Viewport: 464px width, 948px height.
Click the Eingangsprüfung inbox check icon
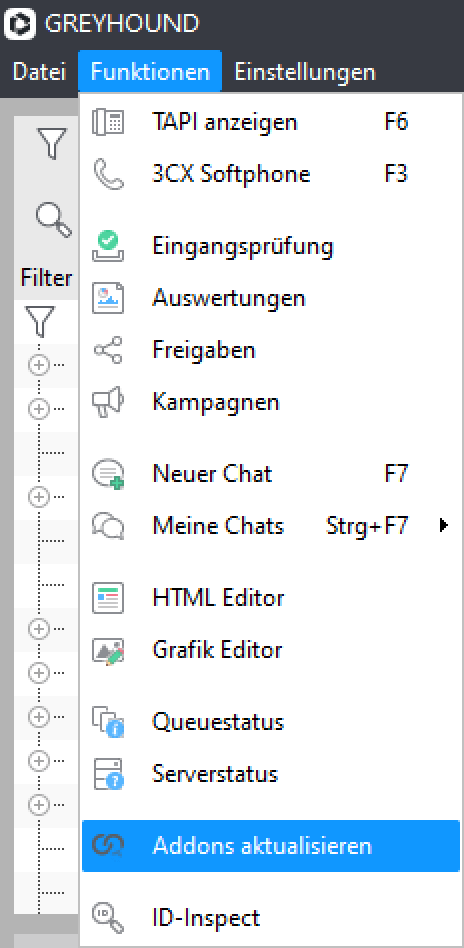[x=108, y=247]
